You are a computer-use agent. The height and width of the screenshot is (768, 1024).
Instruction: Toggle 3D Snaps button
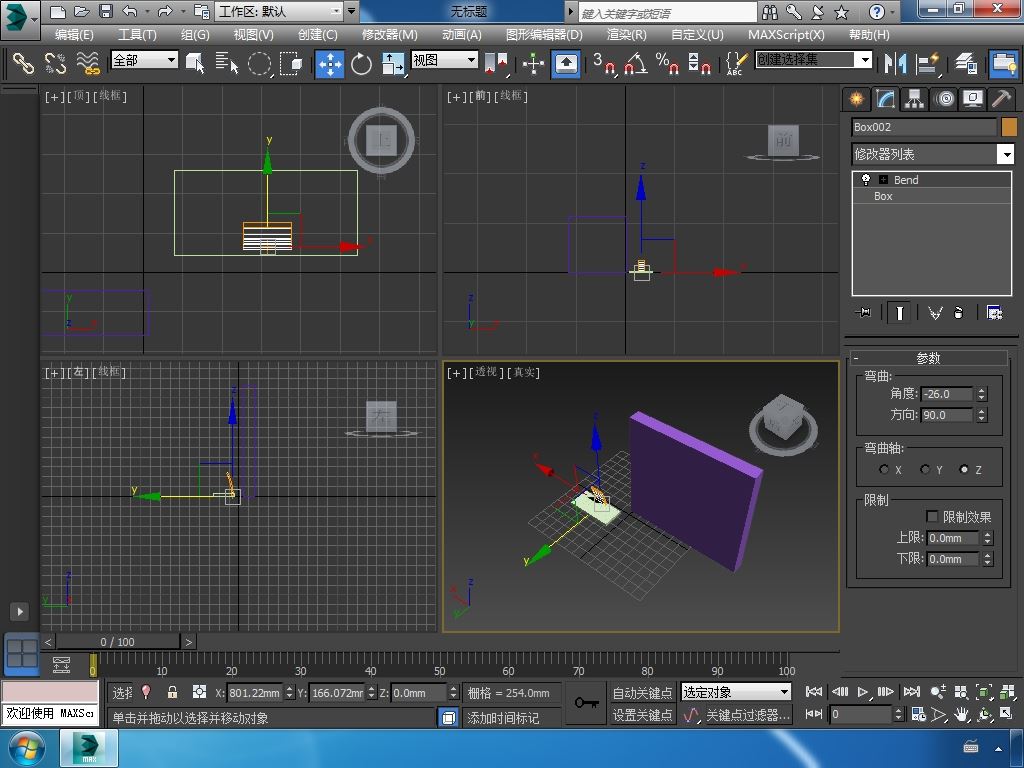[604, 63]
